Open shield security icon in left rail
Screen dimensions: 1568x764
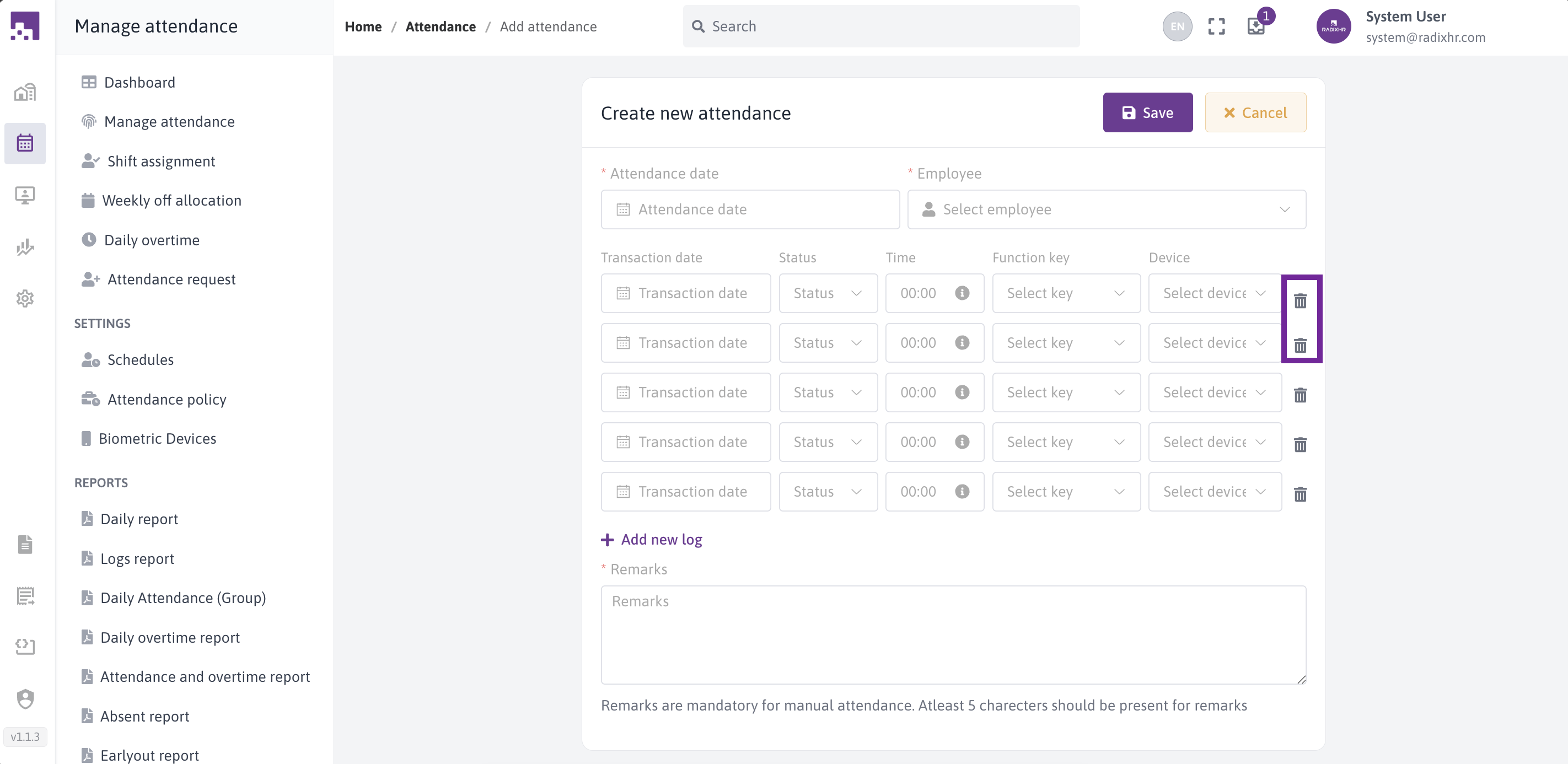point(25,698)
